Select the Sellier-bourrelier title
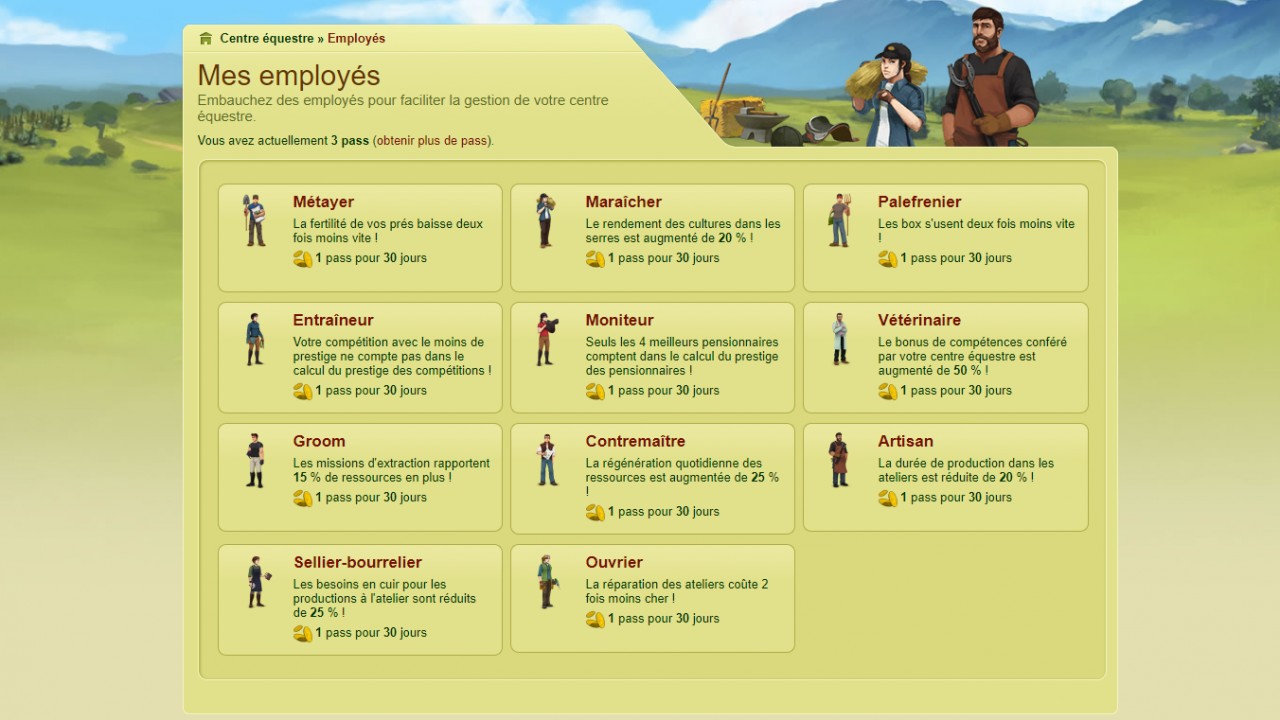The image size is (1280, 720). (357, 562)
